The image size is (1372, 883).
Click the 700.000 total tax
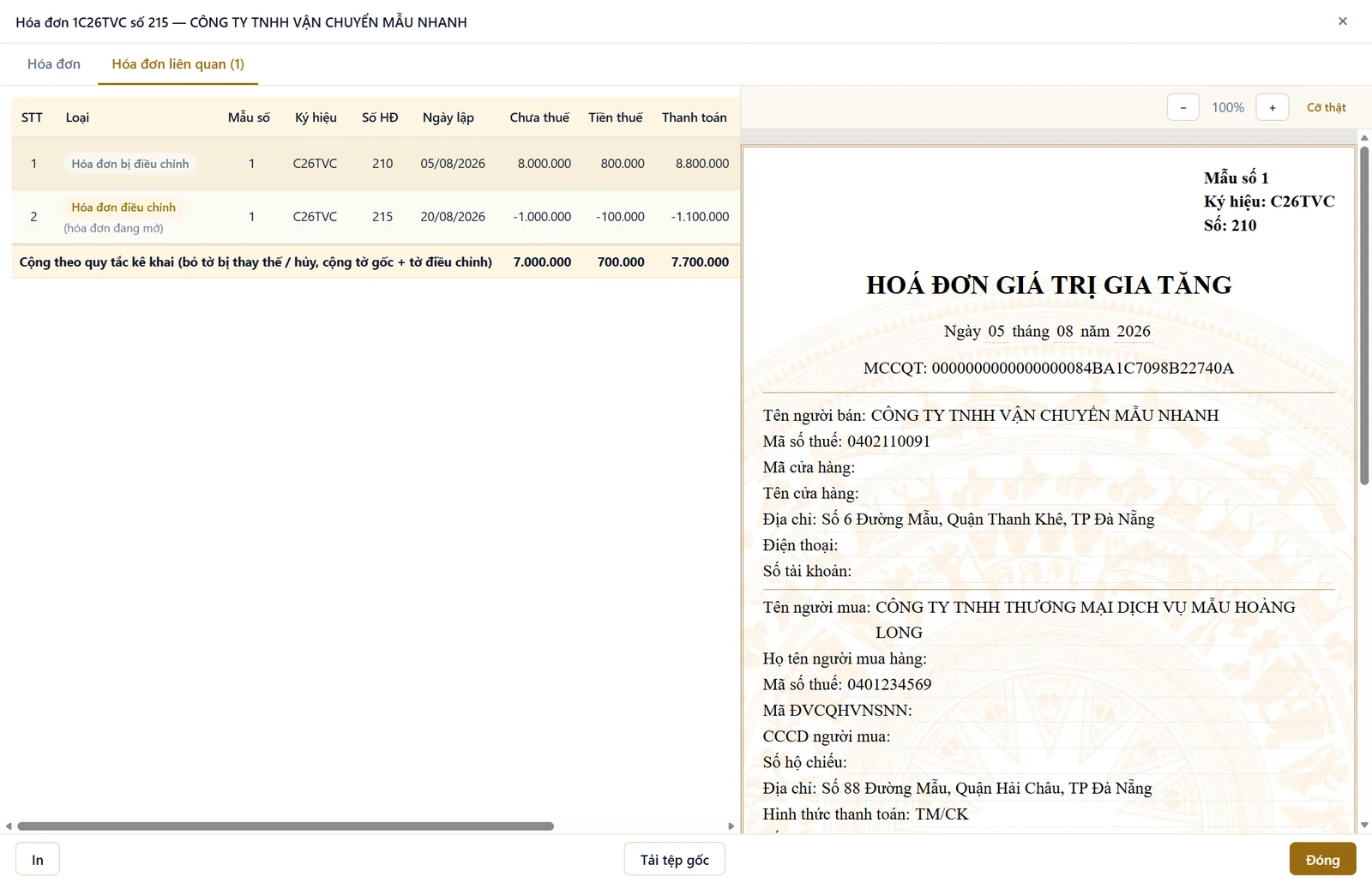tap(621, 262)
